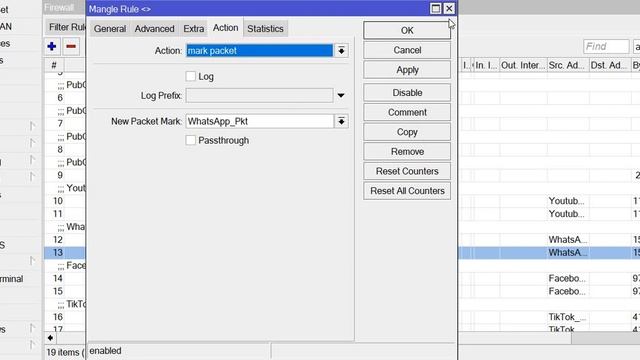Image resolution: width=640 pixels, height=360 pixels.
Task: Select rule row number 11
Action: coord(58,214)
